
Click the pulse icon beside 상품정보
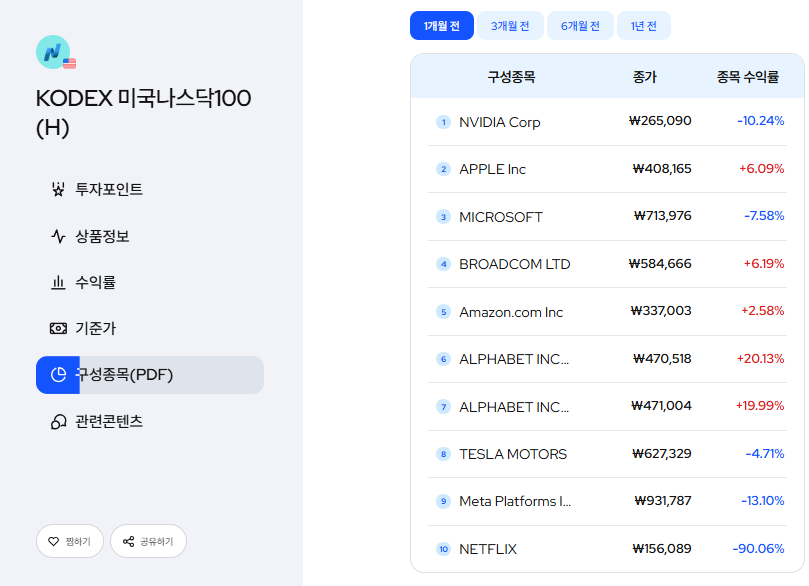tap(58, 236)
